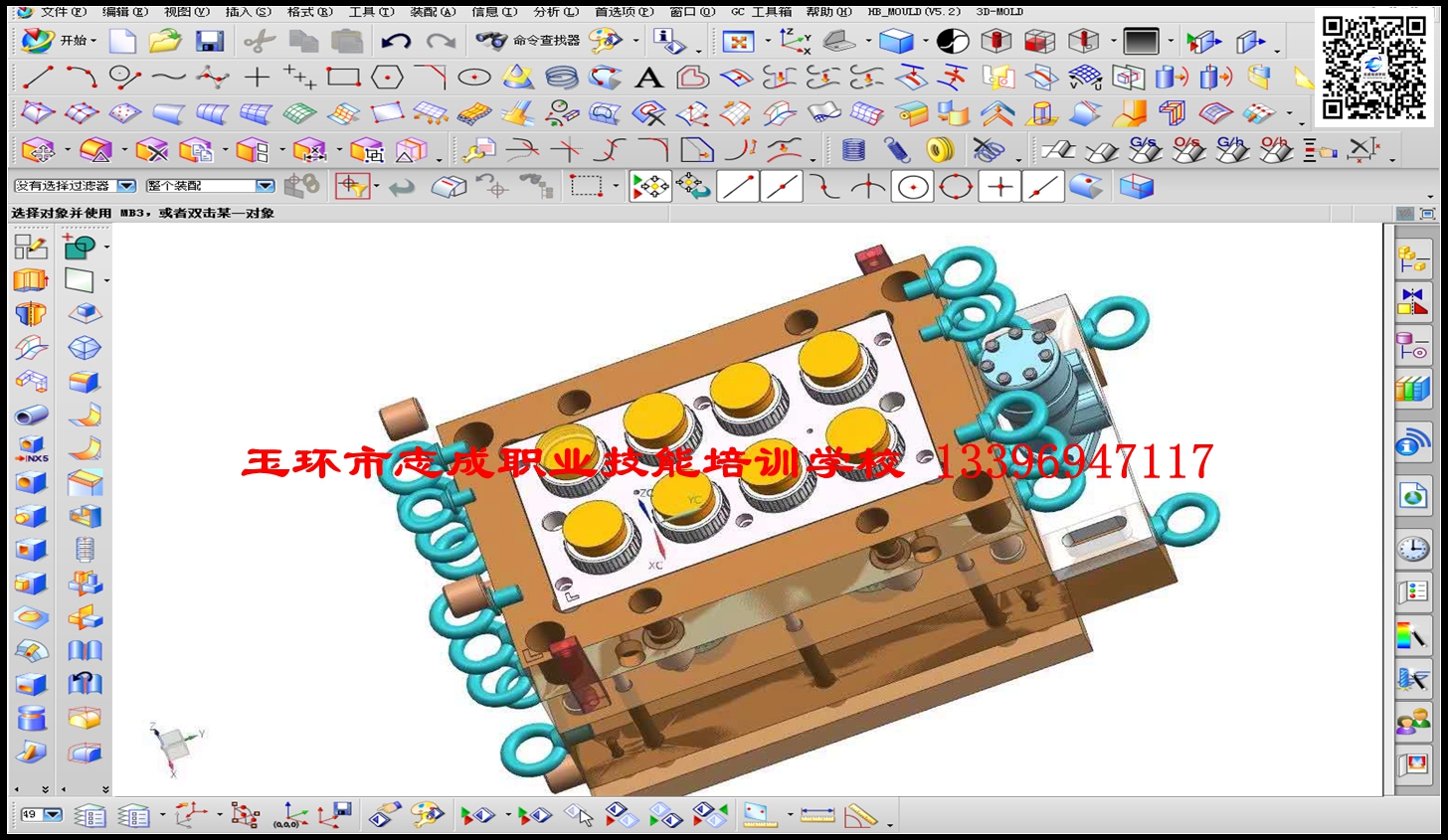Click the layer number input field showing 49
Screen dimensions: 1448x840
[x=30, y=815]
